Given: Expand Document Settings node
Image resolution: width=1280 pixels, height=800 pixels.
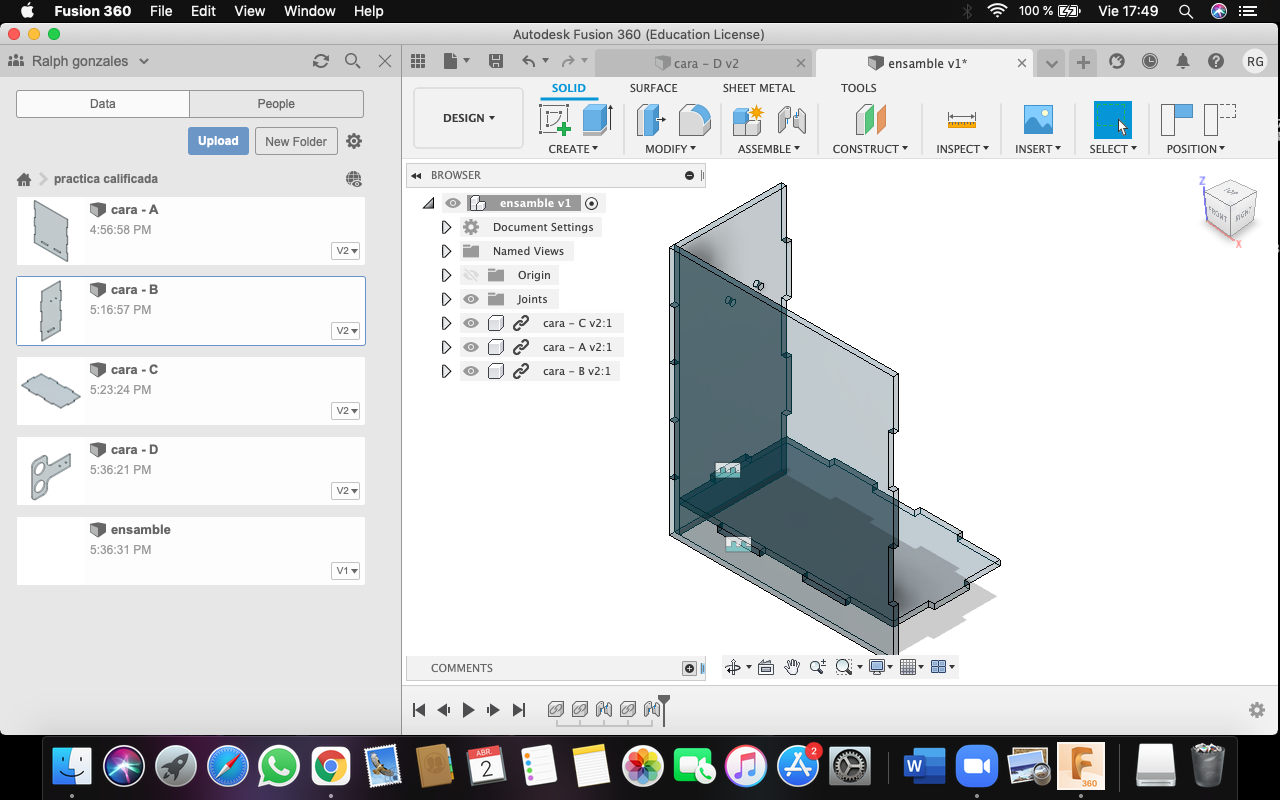Looking at the screenshot, I should [x=446, y=227].
